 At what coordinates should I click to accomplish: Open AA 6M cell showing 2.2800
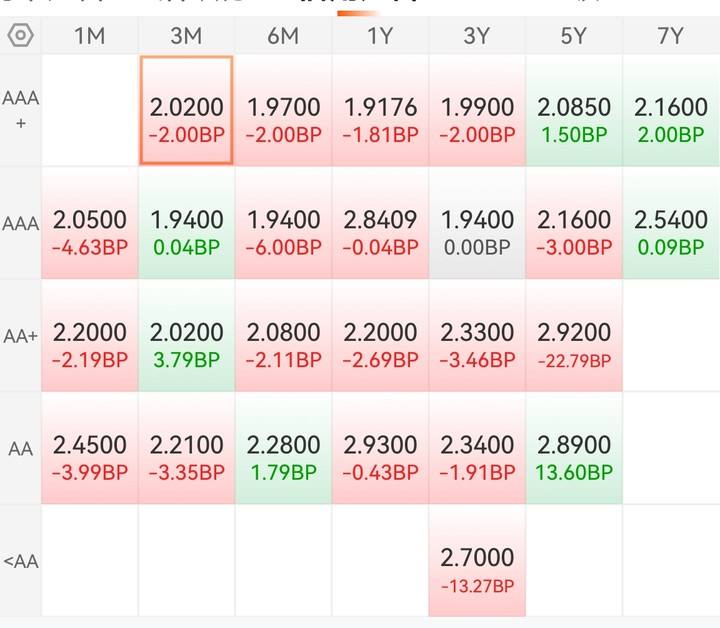point(283,448)
